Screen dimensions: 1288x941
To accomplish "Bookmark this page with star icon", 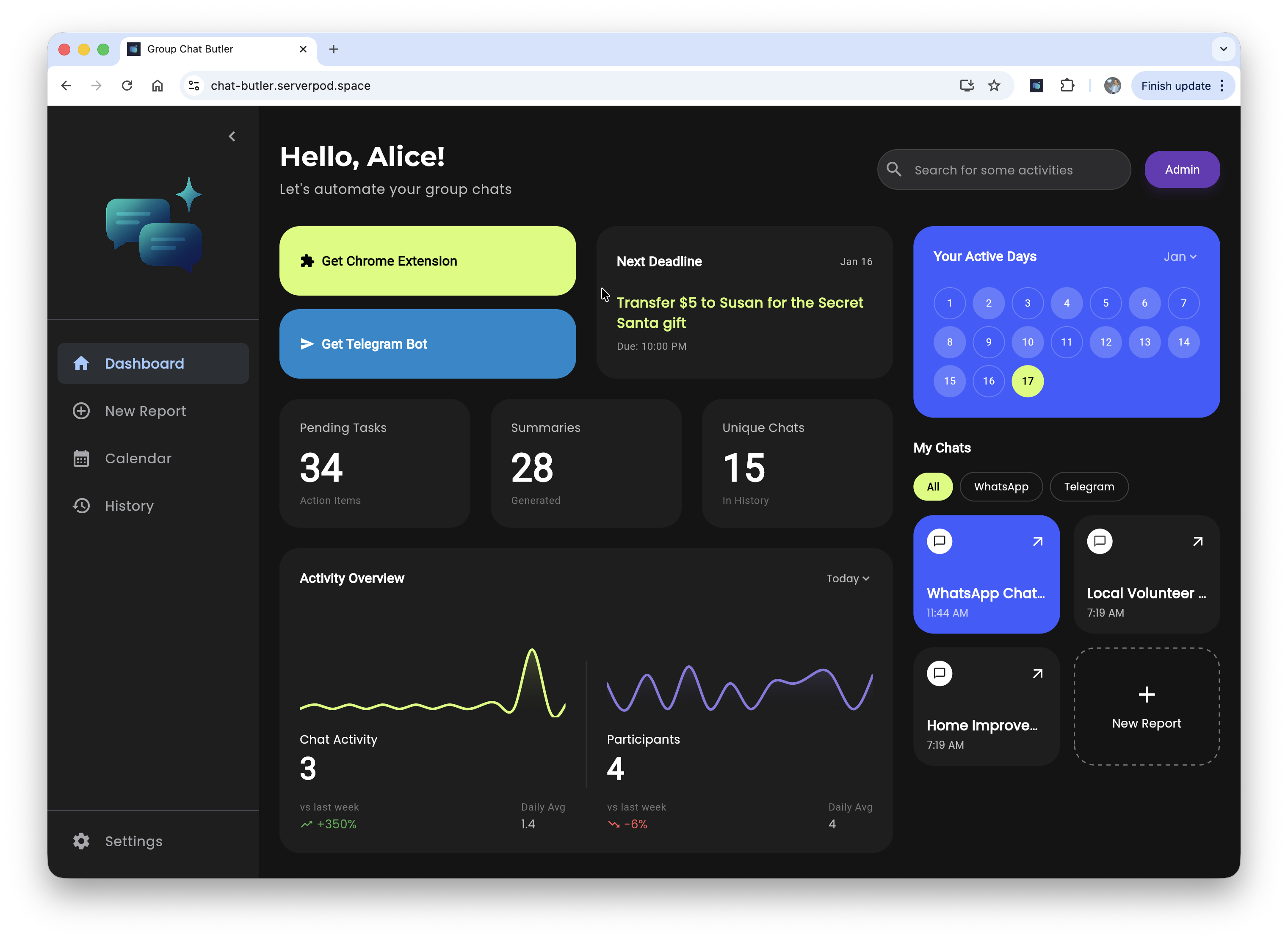I will click(994, 86).
